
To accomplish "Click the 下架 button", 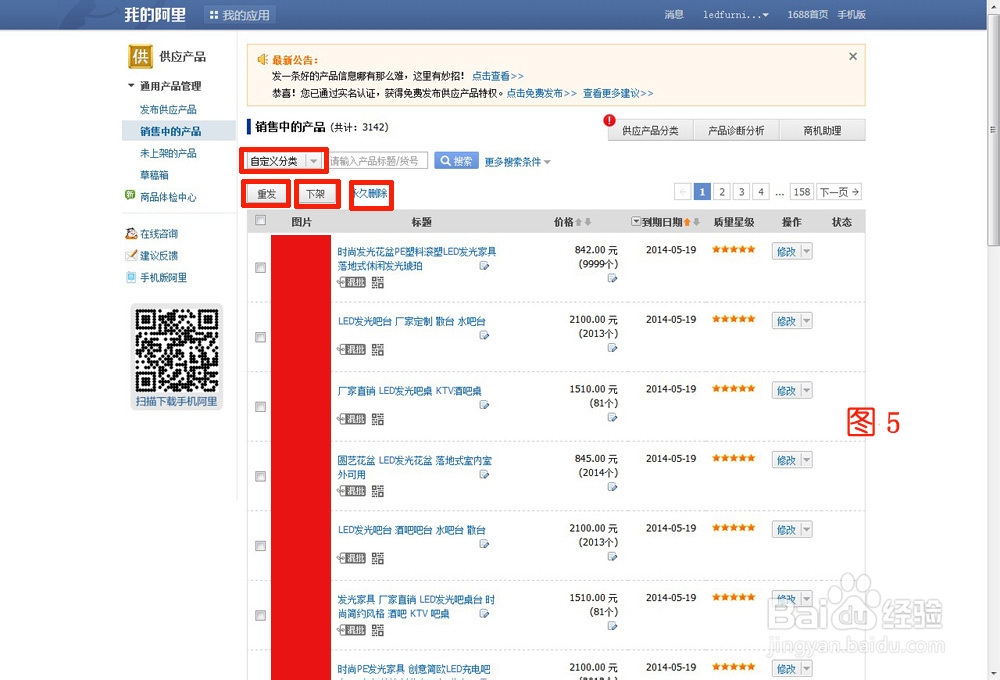I will pos(316,194).
